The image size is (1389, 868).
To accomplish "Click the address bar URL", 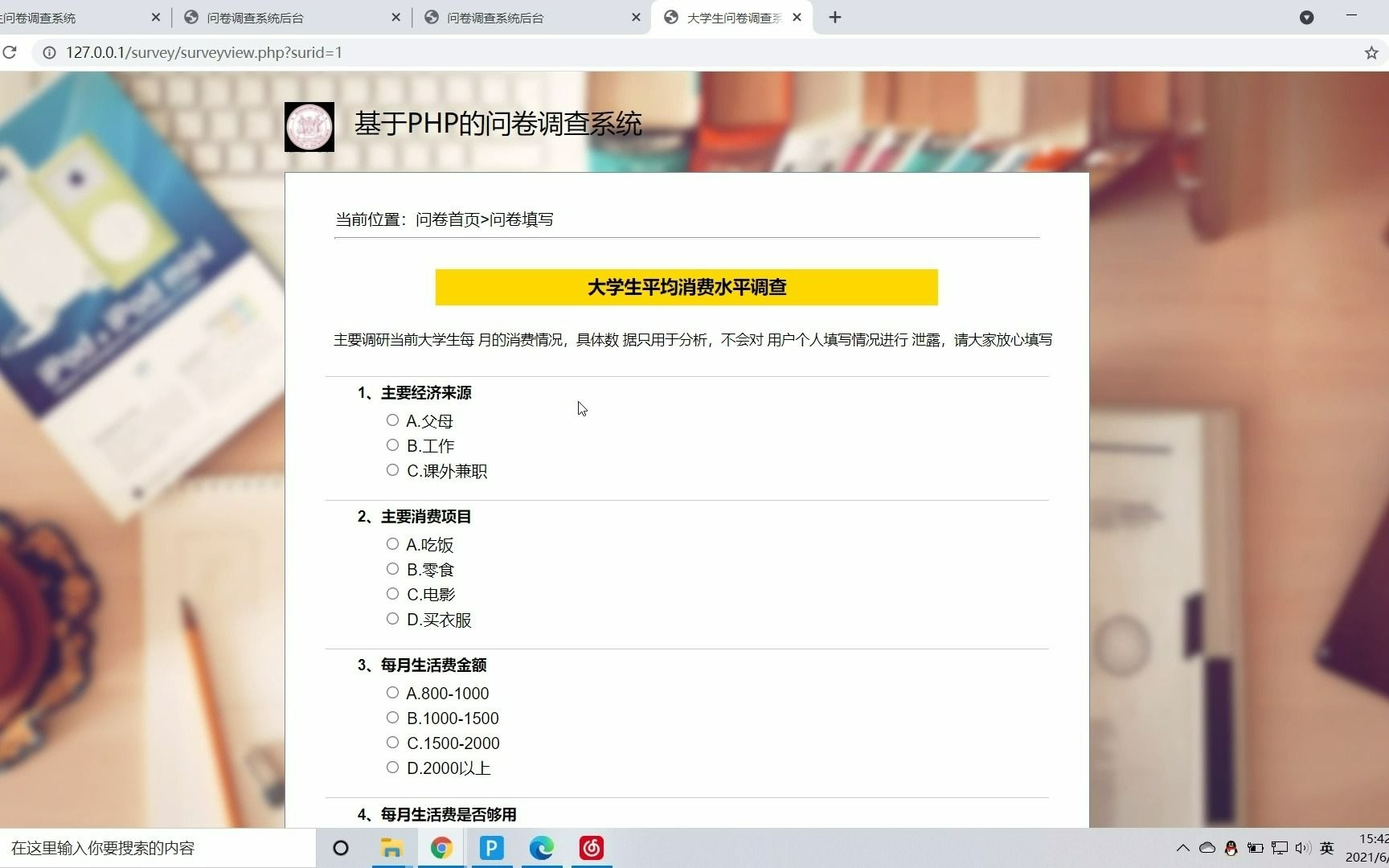I will (x=204, y=53).
